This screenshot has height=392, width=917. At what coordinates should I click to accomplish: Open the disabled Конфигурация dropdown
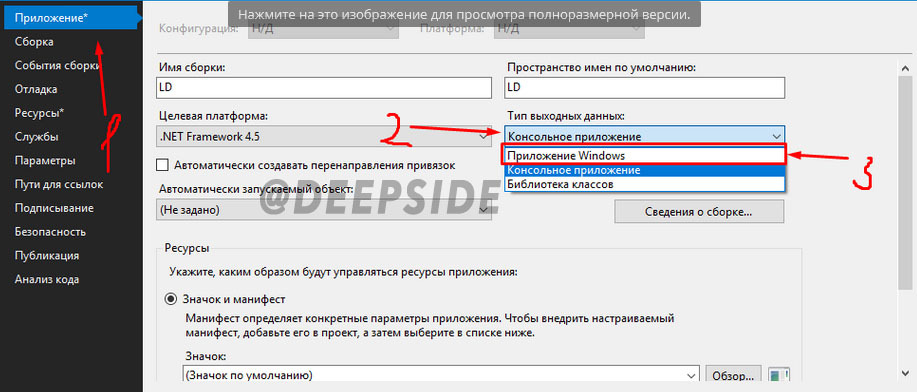323,28
